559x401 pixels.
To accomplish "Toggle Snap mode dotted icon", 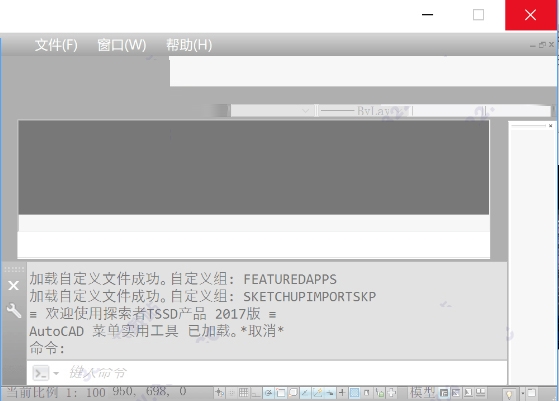I will click(231, 393).
